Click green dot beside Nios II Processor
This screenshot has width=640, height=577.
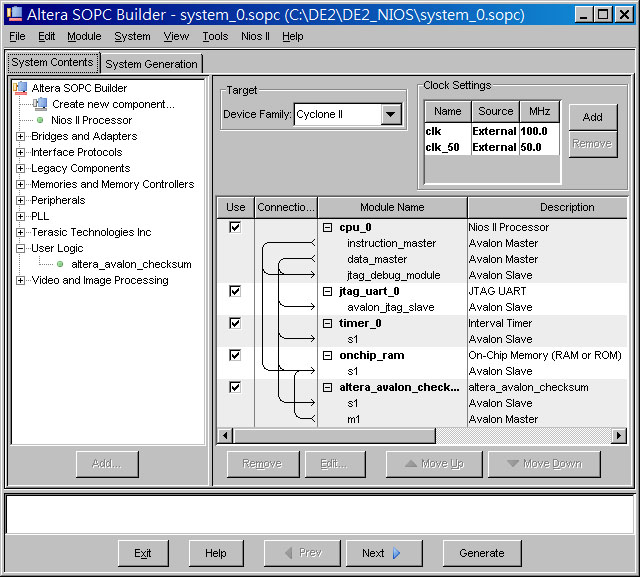pyautogui.click(x=40, y=120)
